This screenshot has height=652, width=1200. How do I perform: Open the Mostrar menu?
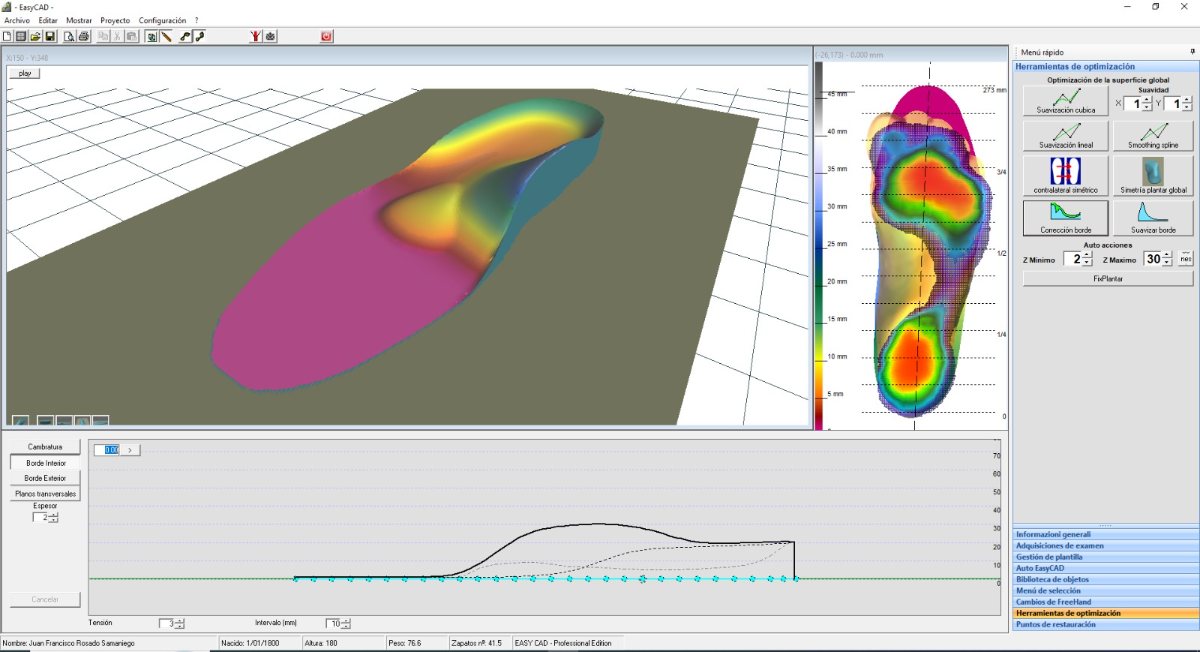79,20
